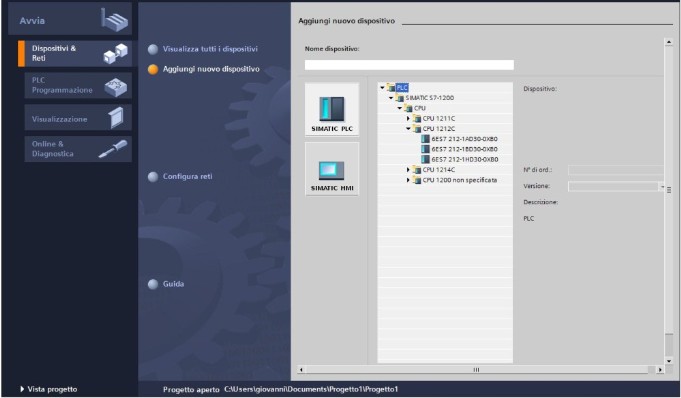Collapse the SIMATIC S7-1200 node
The image size is (681, 398).
coord(391,98)
